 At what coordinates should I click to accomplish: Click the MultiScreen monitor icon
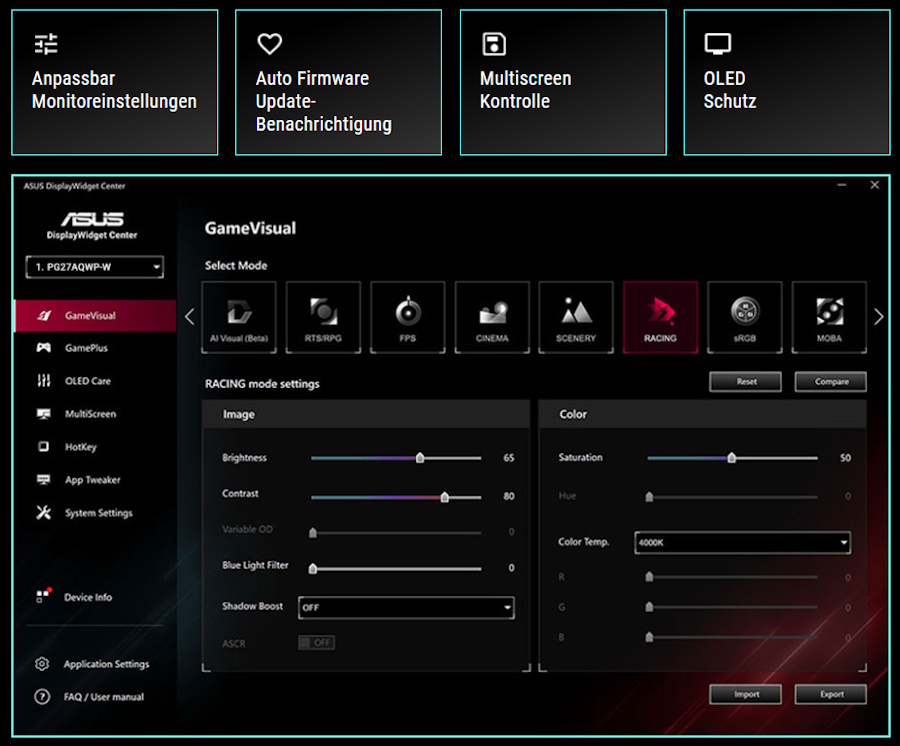click(44, 414)
